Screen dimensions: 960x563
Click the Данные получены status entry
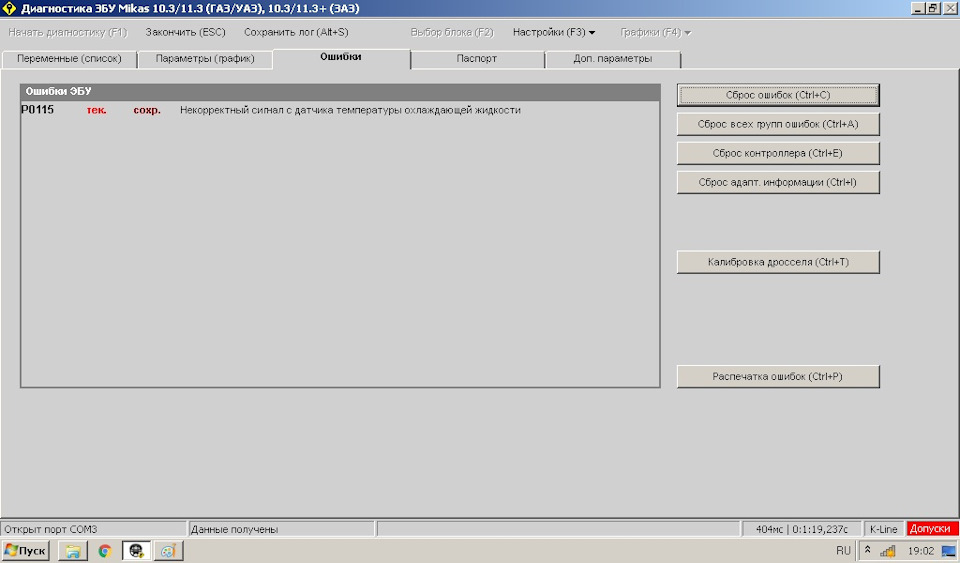(281, 529)
